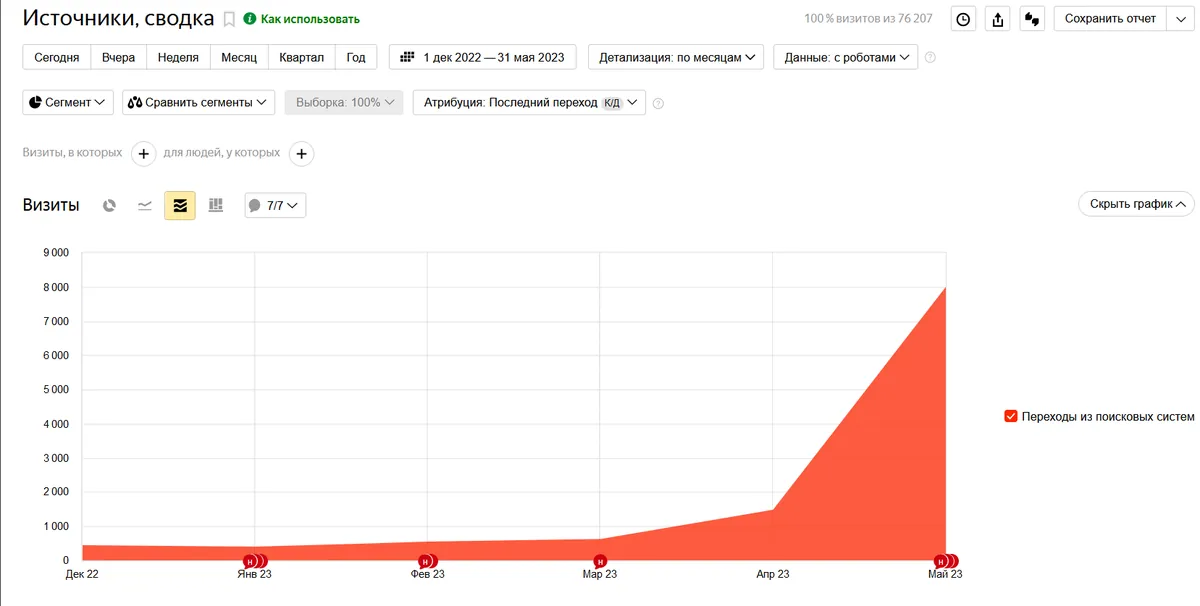This screenshot has height=606, width=1200.
Task: Open 'Детализация: по месяцам' dropdown
Action: pyautogui.click(x=676, y=57)
